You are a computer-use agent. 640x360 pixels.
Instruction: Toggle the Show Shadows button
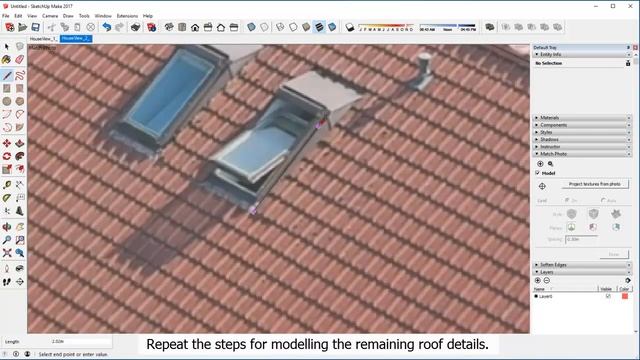[x=350, y=27]
